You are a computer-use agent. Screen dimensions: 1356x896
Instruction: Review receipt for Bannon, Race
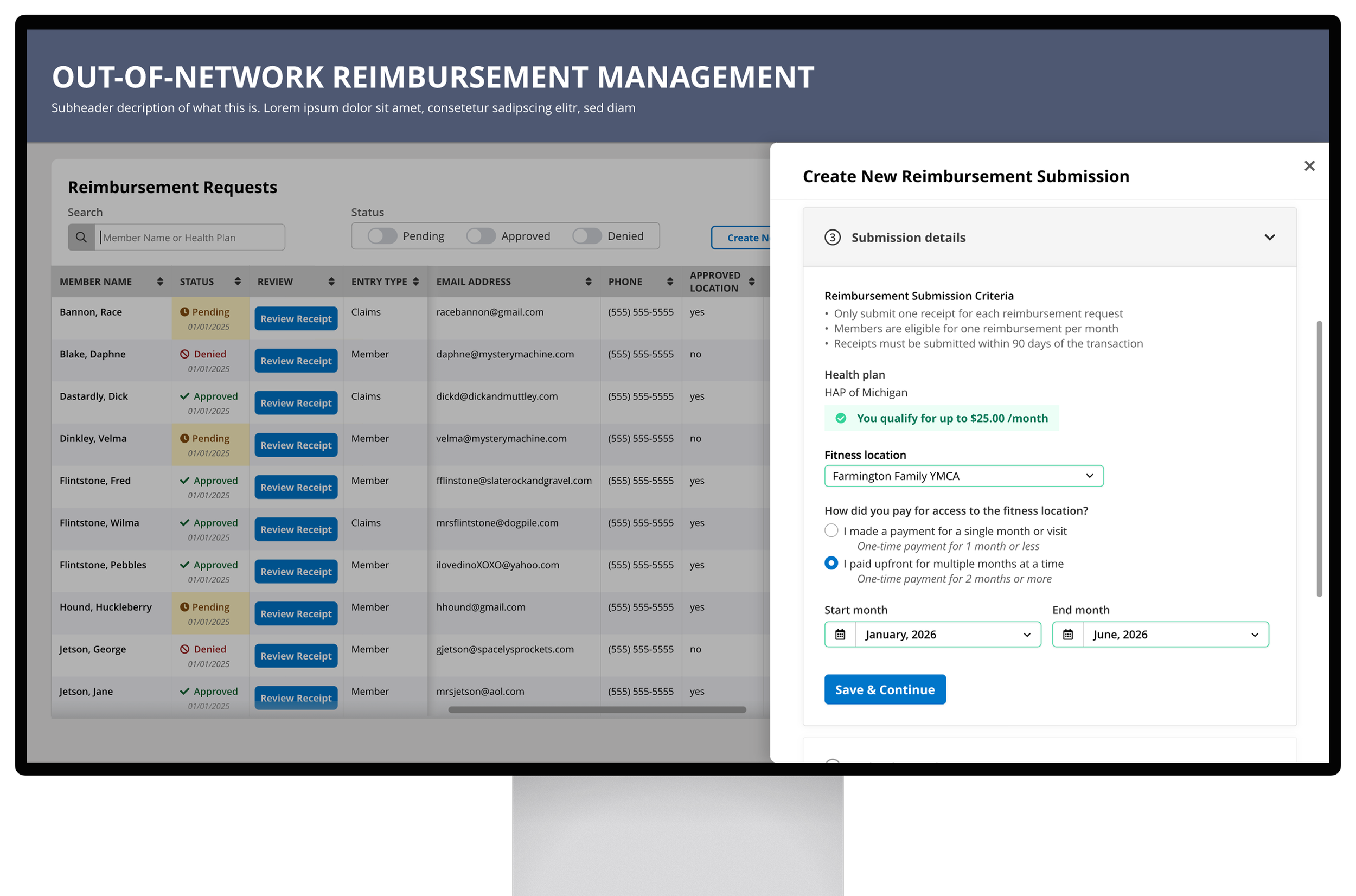pyautogui.click(x=296, y=318)
